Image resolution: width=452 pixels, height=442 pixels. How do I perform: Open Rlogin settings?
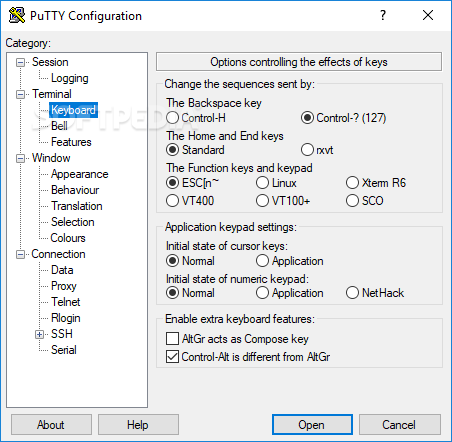[66, 318]
